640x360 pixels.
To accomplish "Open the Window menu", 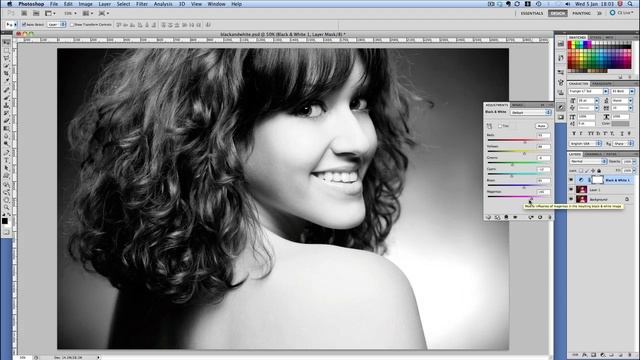I will pos(216,4).
